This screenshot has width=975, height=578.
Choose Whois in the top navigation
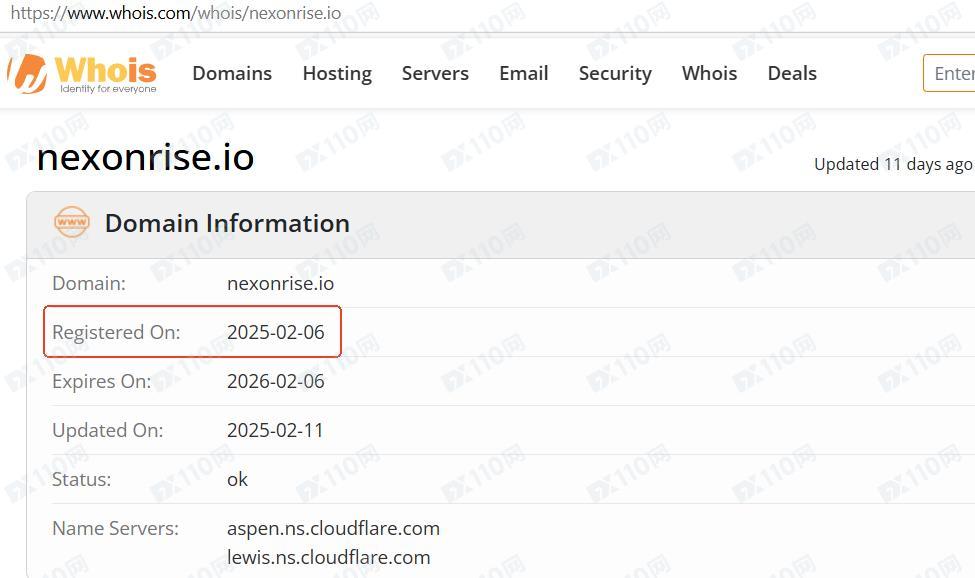[709, 73]
